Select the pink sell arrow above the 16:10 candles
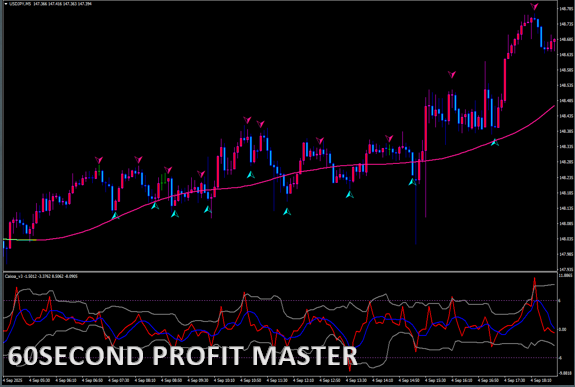Image resolution: width=575 pixels, height=387 pixels. pos(452,75)
